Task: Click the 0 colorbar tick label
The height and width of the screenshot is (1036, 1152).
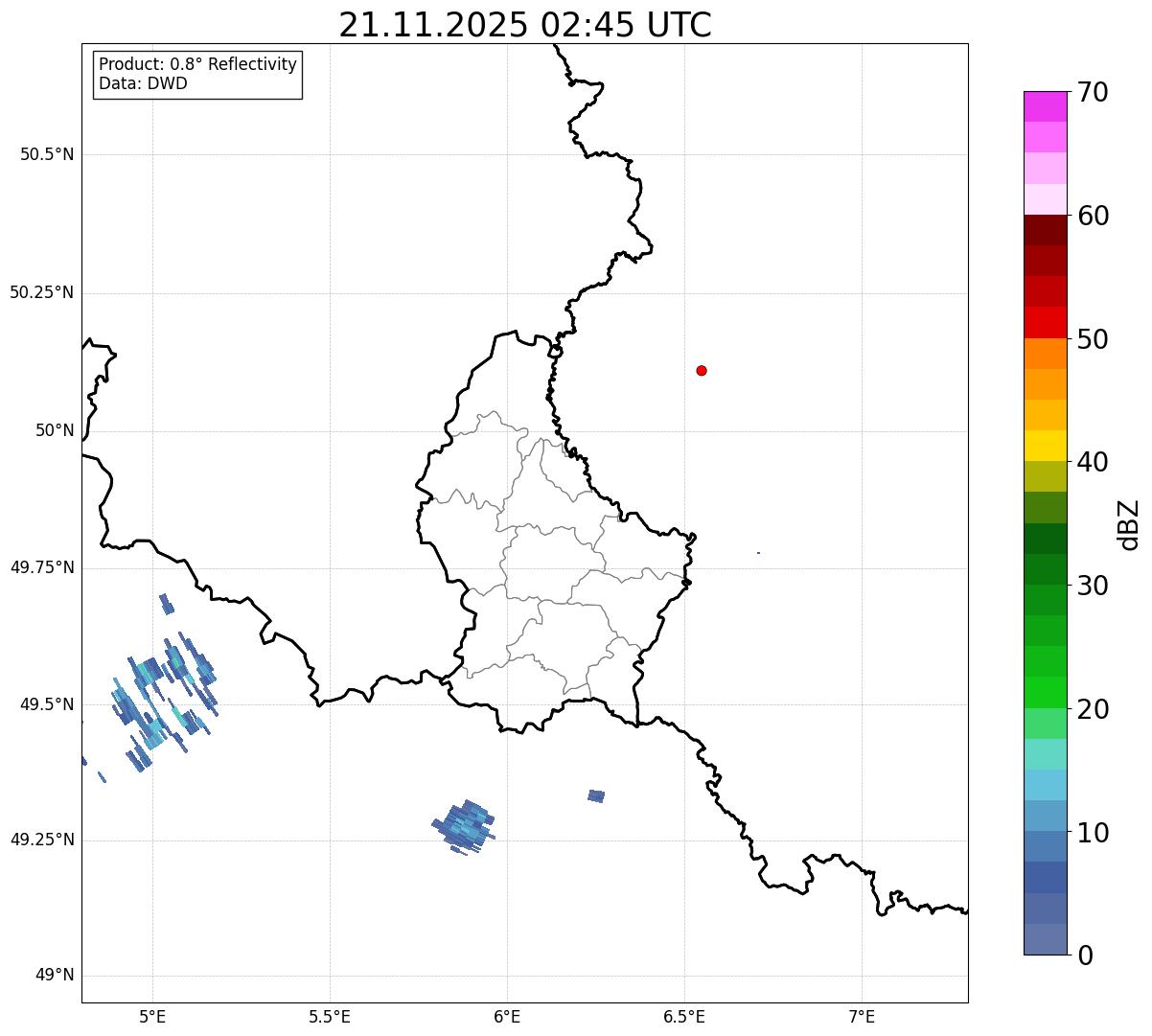Action: pyautogui.click(x=1085, y=955)
